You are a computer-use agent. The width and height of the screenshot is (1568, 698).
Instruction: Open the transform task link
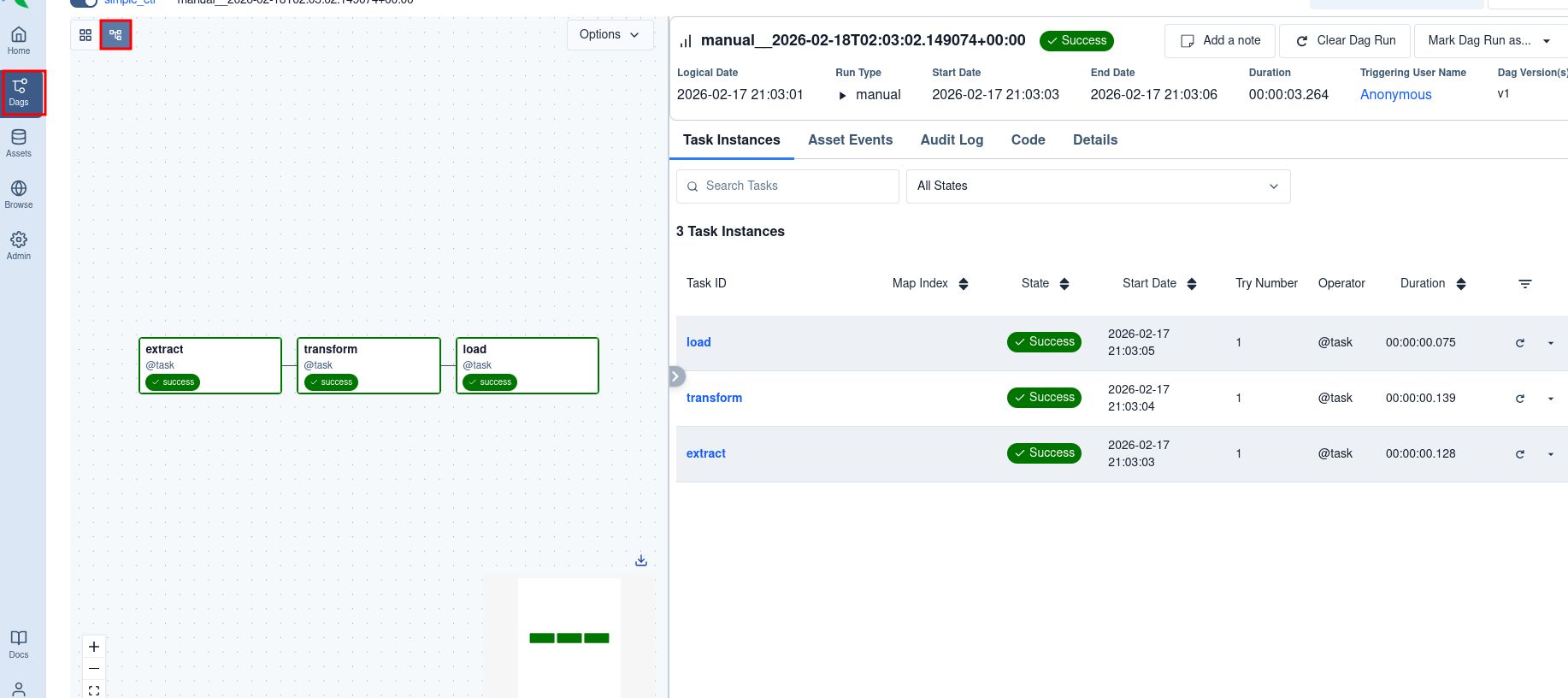(714, 398)
